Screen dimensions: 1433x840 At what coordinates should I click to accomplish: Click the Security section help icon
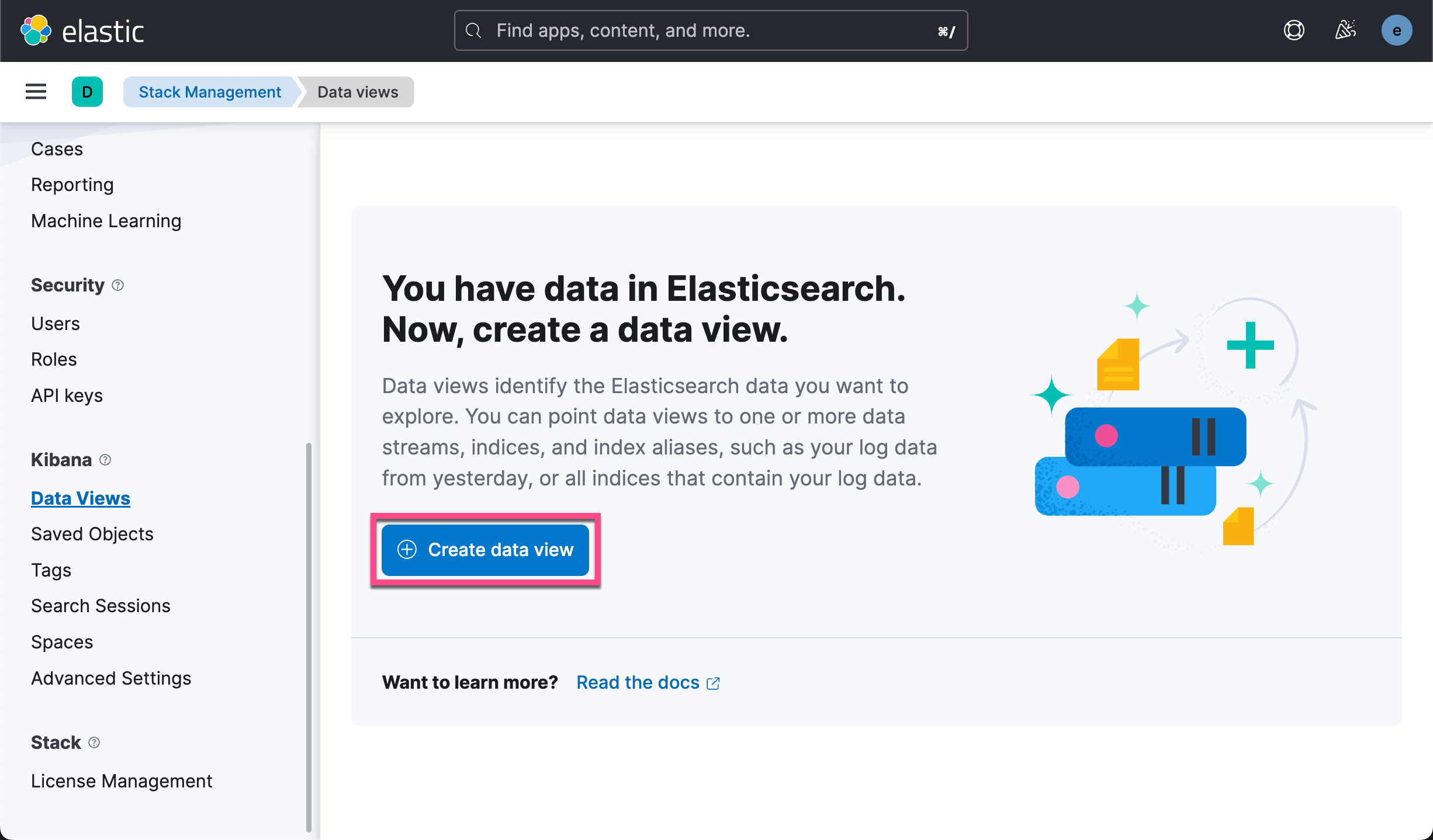(x=117, y=285)
